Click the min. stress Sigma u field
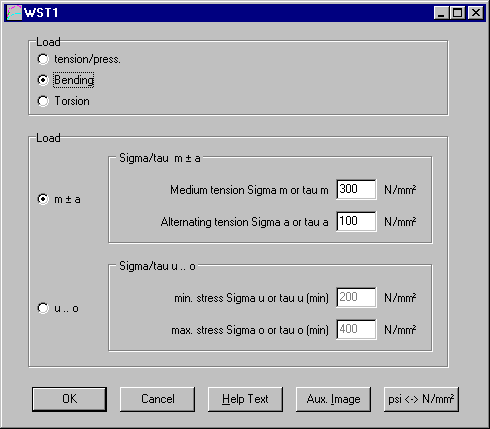490x429 pixels. pos(356,297)
